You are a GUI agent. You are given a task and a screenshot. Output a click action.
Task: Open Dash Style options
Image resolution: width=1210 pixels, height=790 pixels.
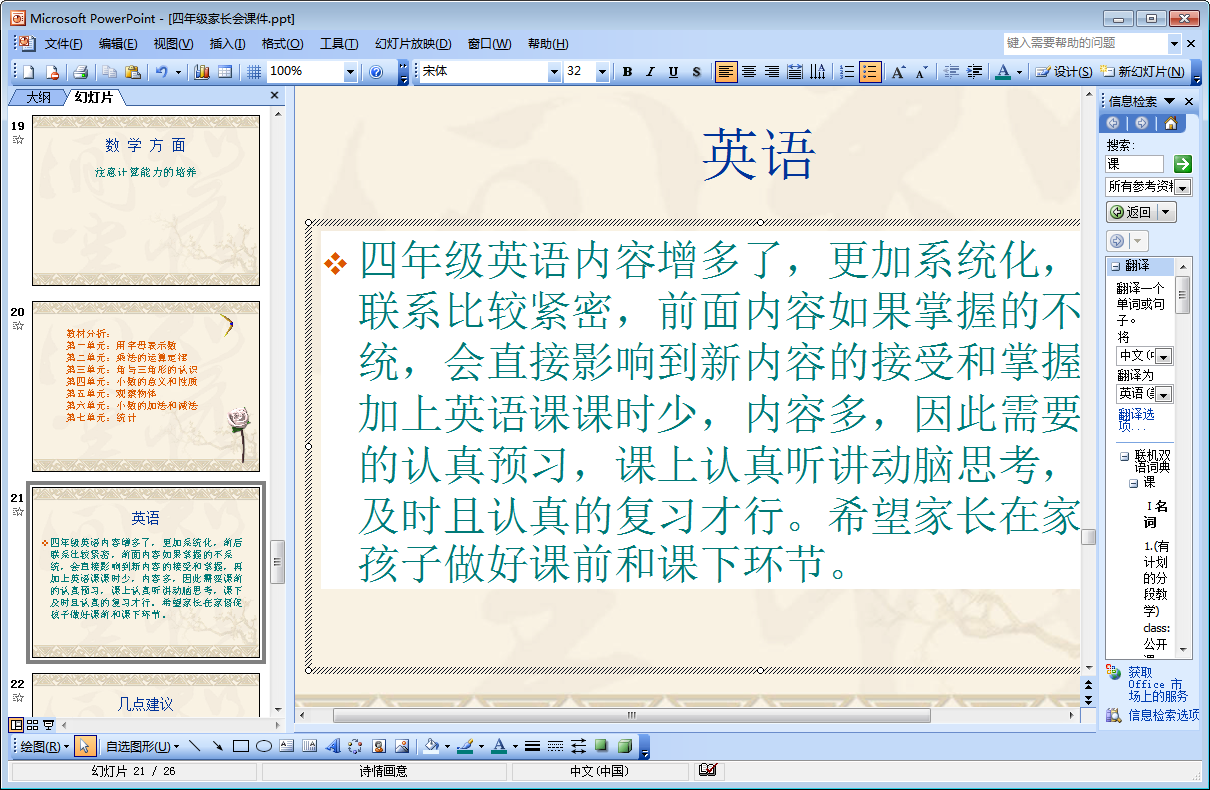(x=555, y=746)
